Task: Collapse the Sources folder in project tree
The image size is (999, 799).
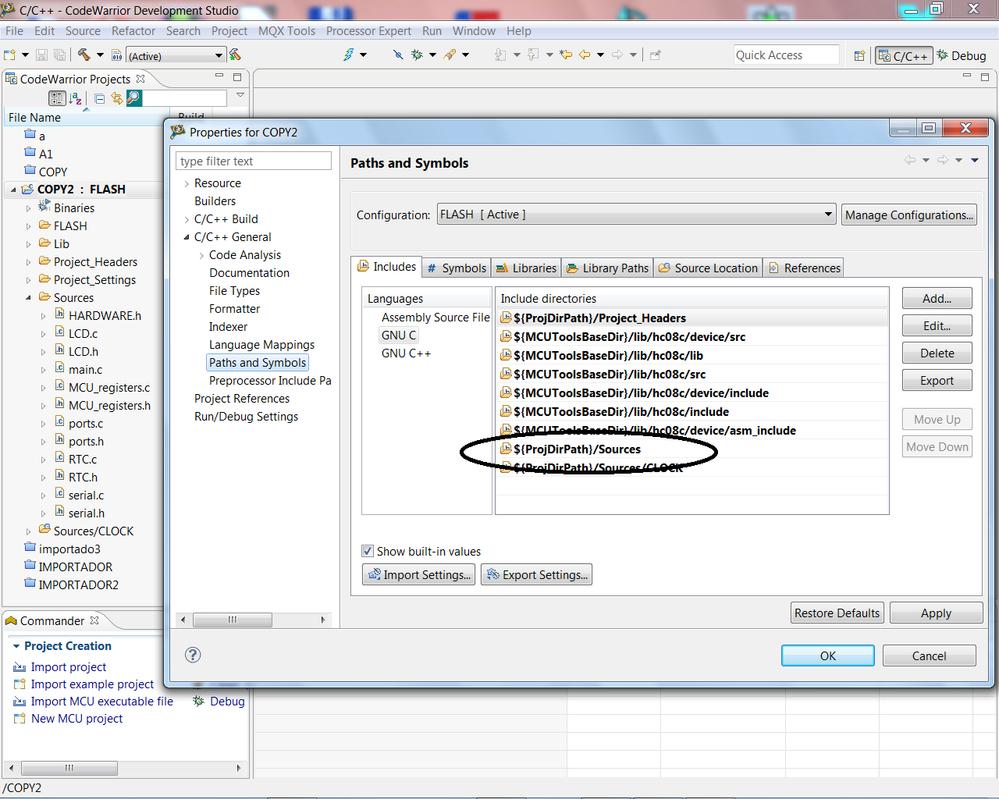Action: [x=28, y=298]
